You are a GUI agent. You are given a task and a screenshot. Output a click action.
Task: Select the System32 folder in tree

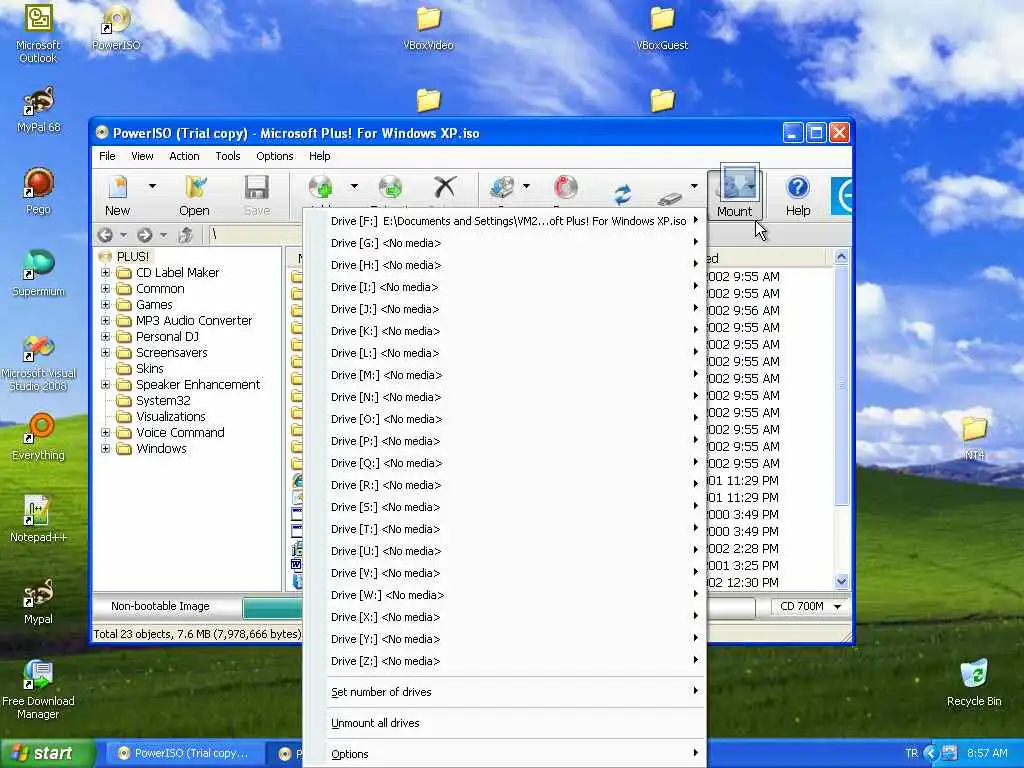point(163,400)
